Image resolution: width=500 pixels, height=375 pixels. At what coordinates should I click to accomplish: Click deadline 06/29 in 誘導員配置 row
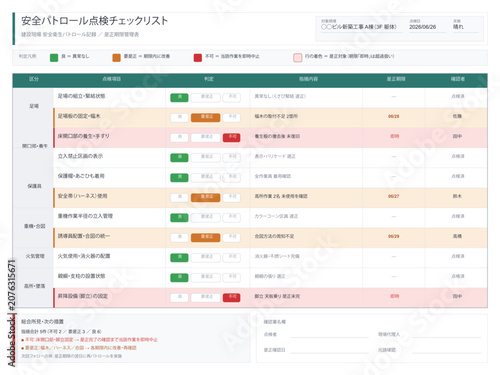point(394,236)
